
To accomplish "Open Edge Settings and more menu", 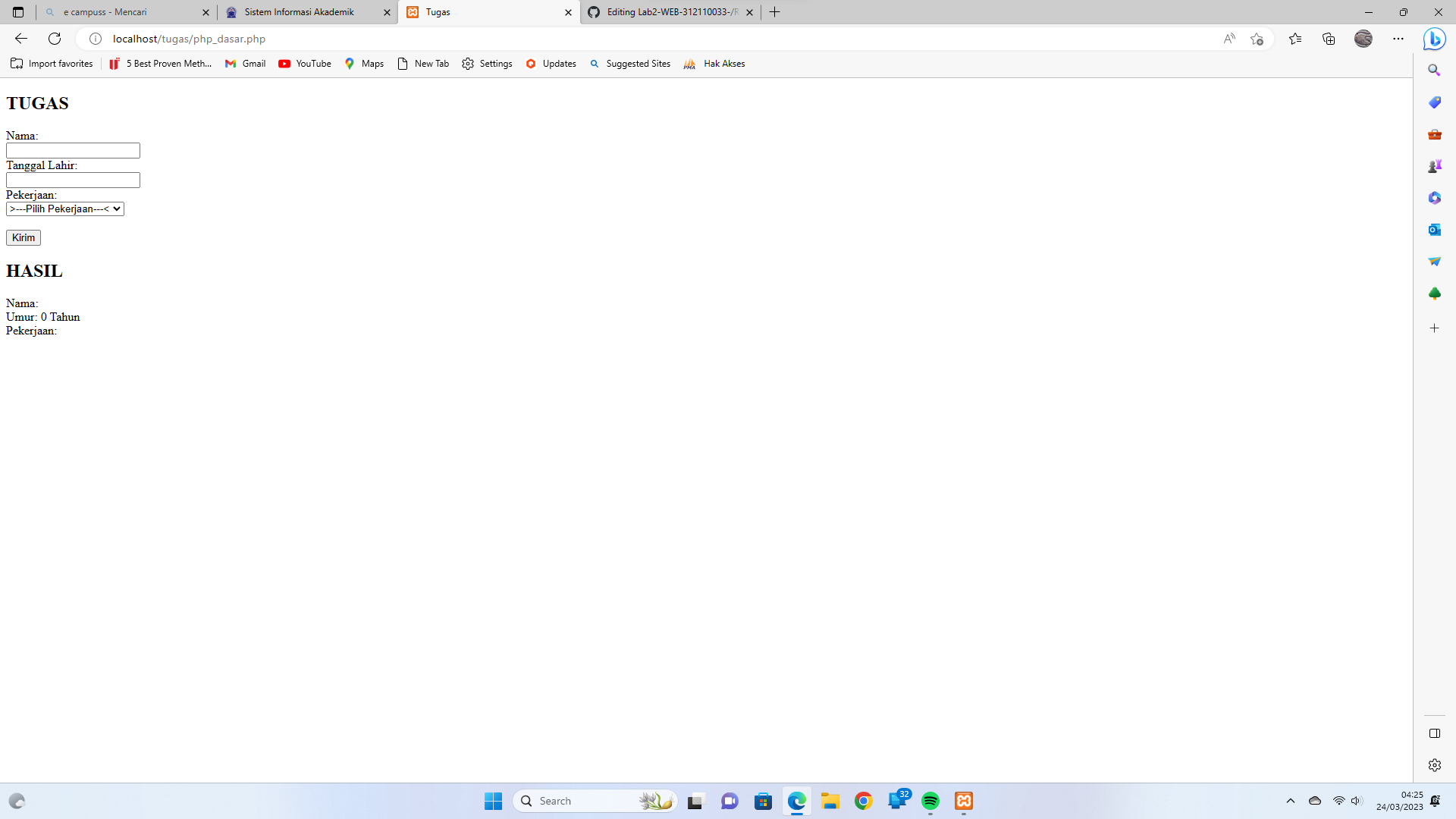I will point(1398,39).
